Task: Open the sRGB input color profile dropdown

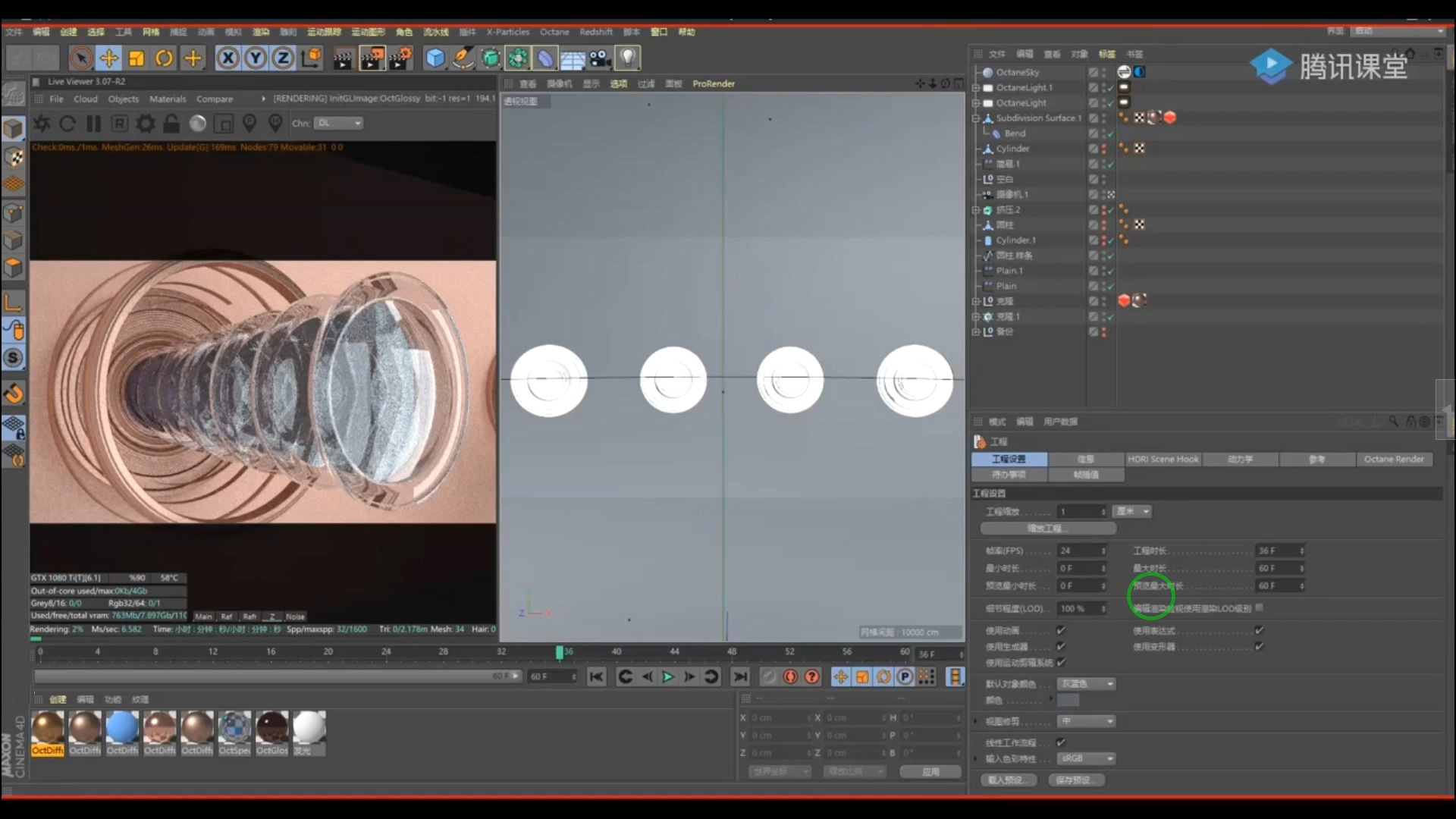Action: 1087,758
